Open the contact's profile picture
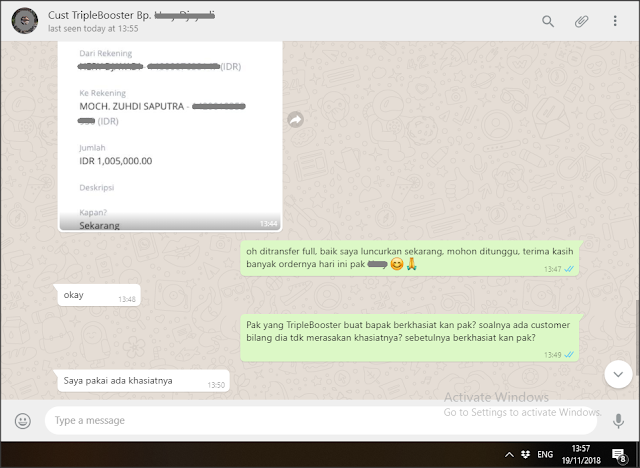This screenshot has height=468, width=640. click(24, 20)
